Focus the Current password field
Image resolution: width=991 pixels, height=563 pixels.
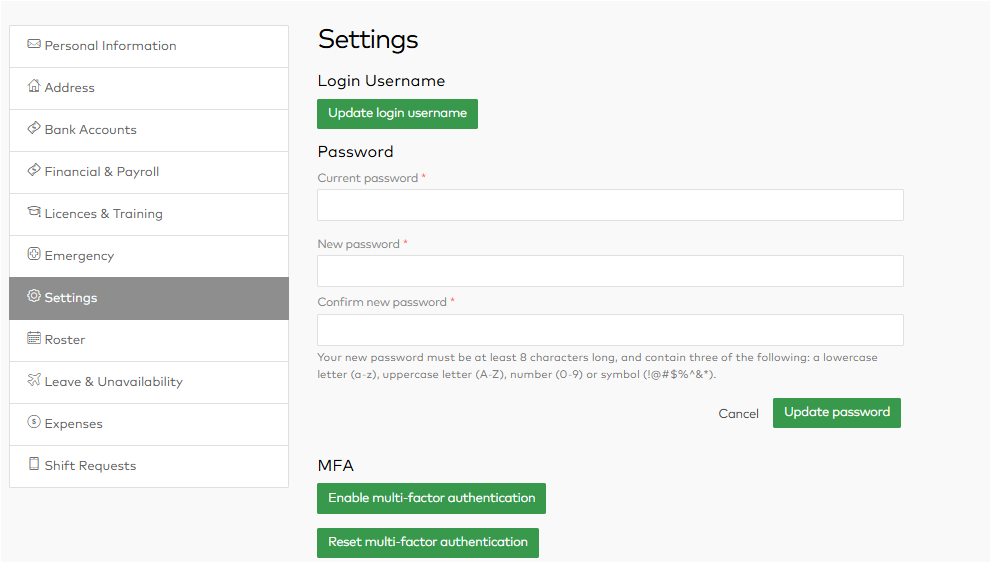(x=611, y=205)
